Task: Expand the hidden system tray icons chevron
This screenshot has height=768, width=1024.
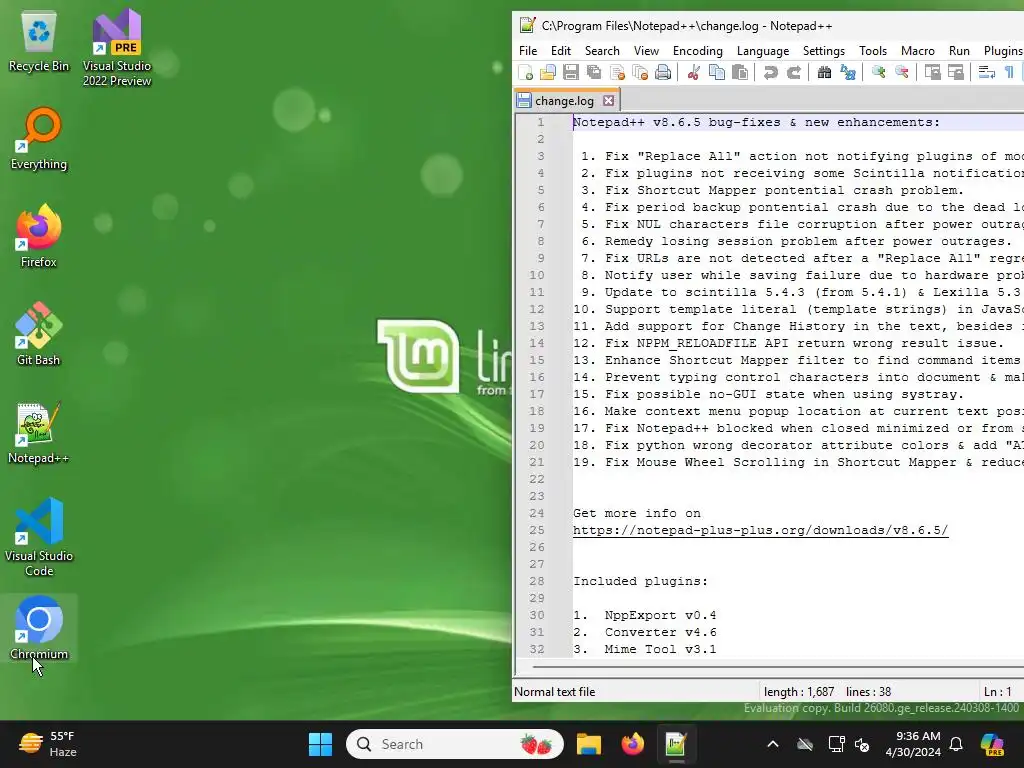Action: pyautogui.click(x=773, y=744)
